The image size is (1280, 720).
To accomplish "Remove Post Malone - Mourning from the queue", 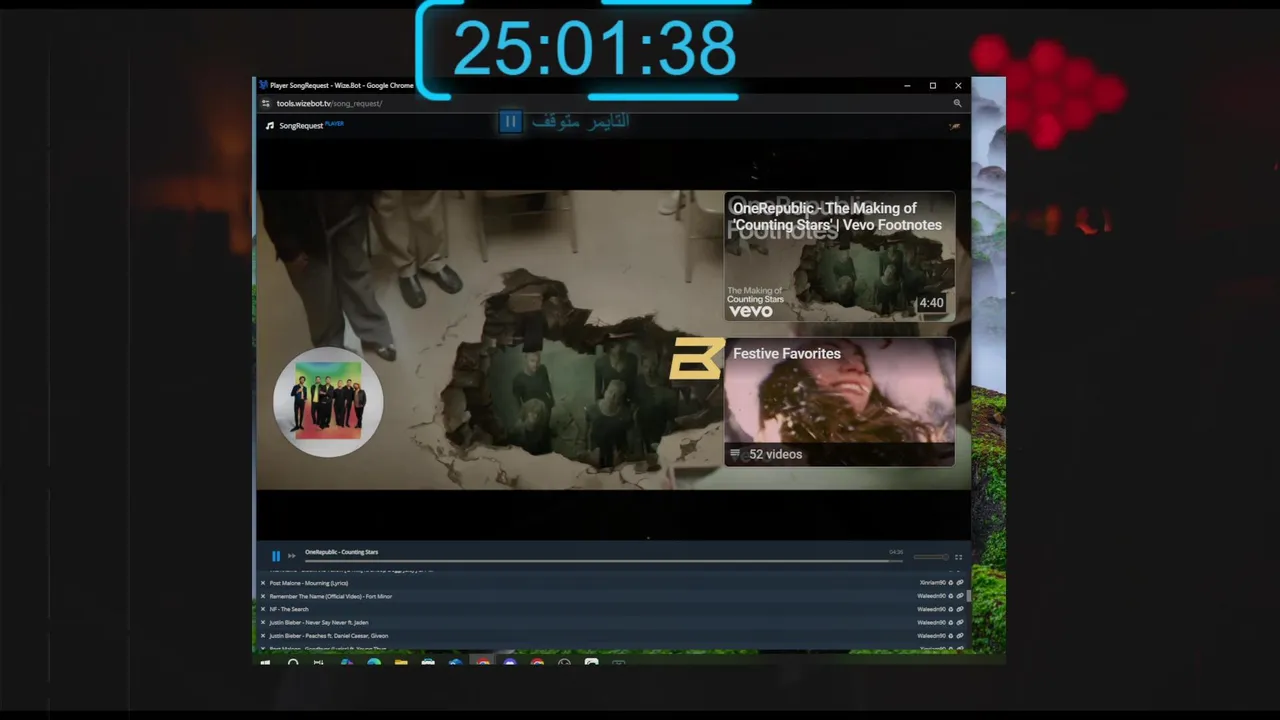I will 263,583.
